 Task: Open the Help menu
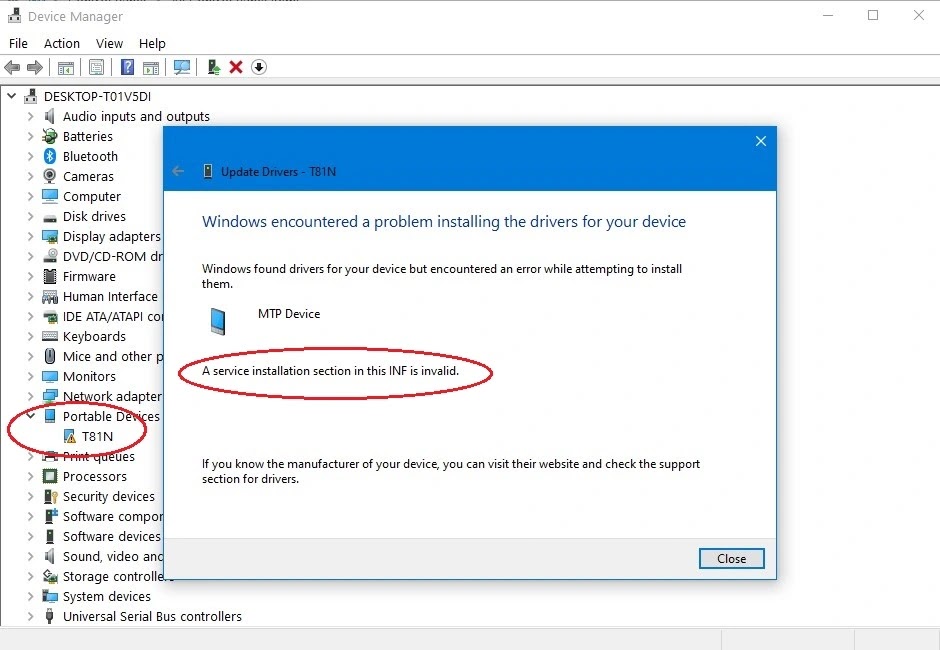tap(152, 43)
